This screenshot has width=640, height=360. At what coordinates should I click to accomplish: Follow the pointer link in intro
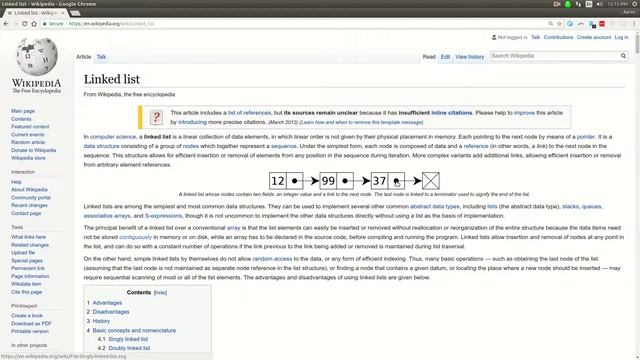tap(586, 137)
